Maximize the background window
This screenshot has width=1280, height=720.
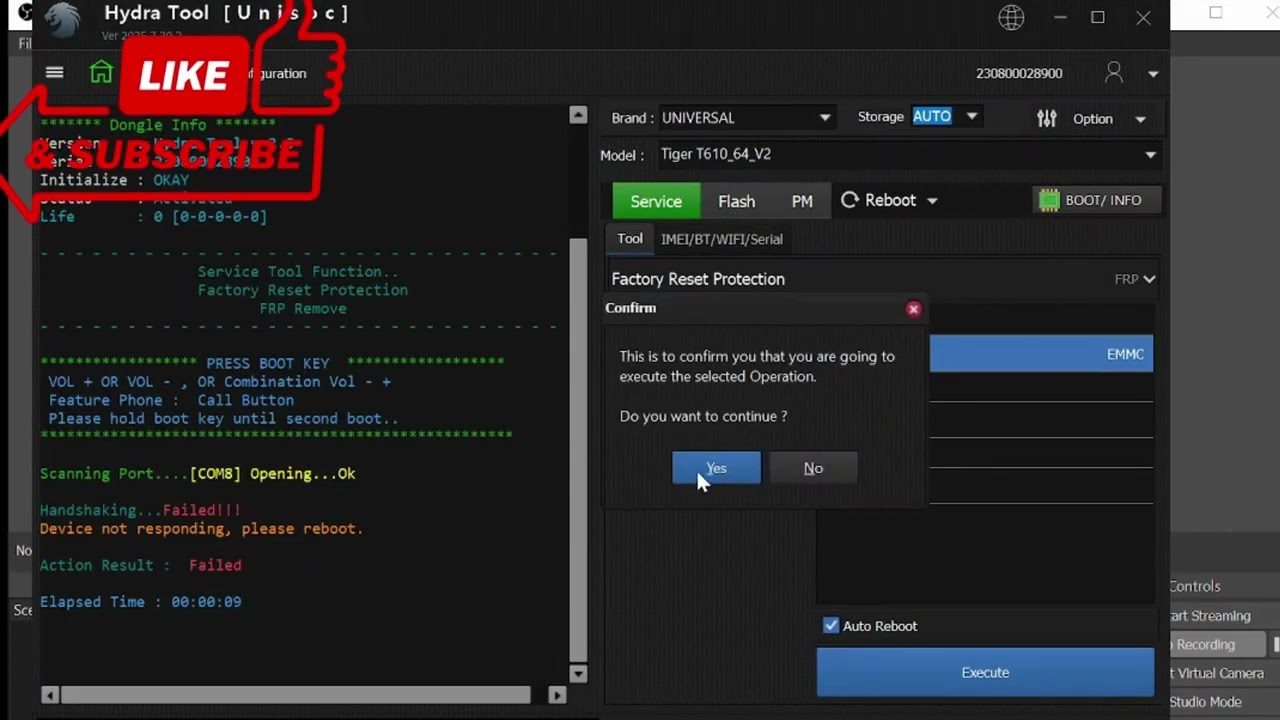pos(1216,13)
